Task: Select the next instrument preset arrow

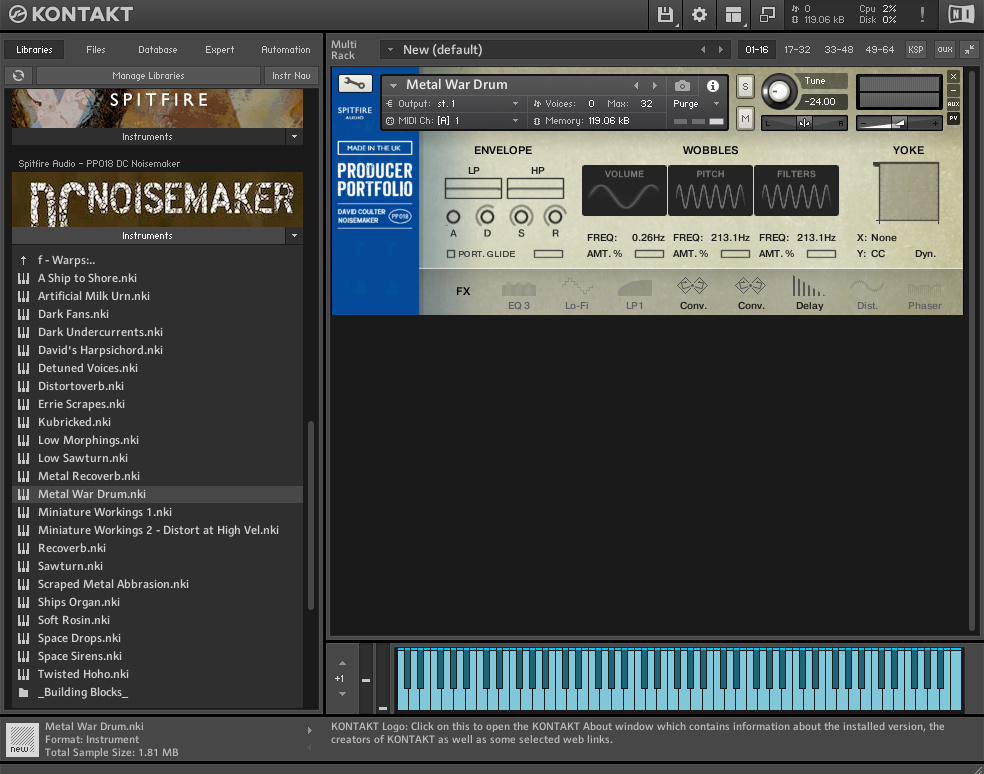Action: (x=655, y=85)
